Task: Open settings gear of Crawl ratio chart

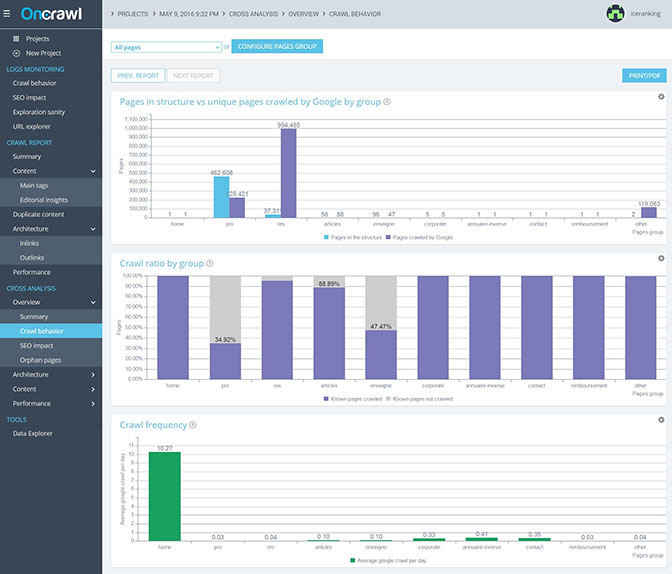Action: 661,258
